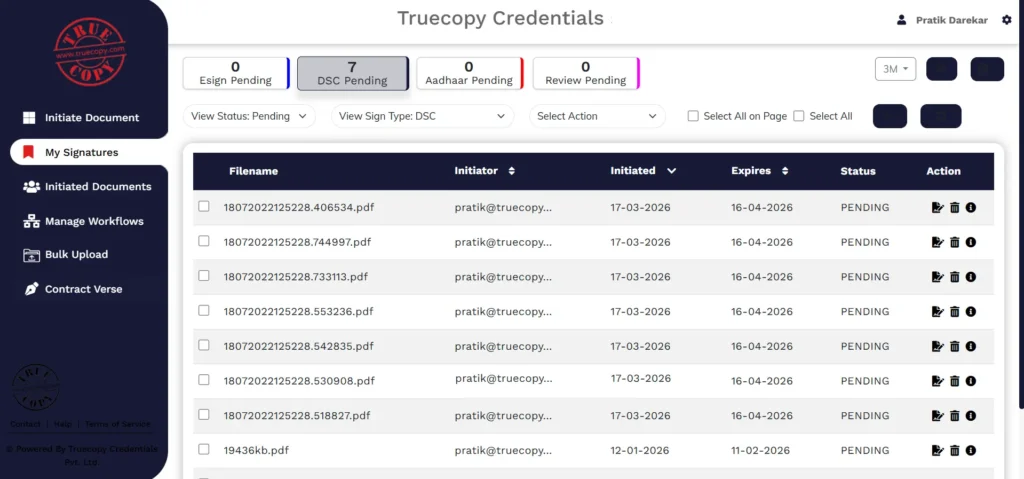This screenshot has height=479, width=1024.
Task: Sign document 18072022125228.518827.pdf via sign icon
Action: (938, 416)
